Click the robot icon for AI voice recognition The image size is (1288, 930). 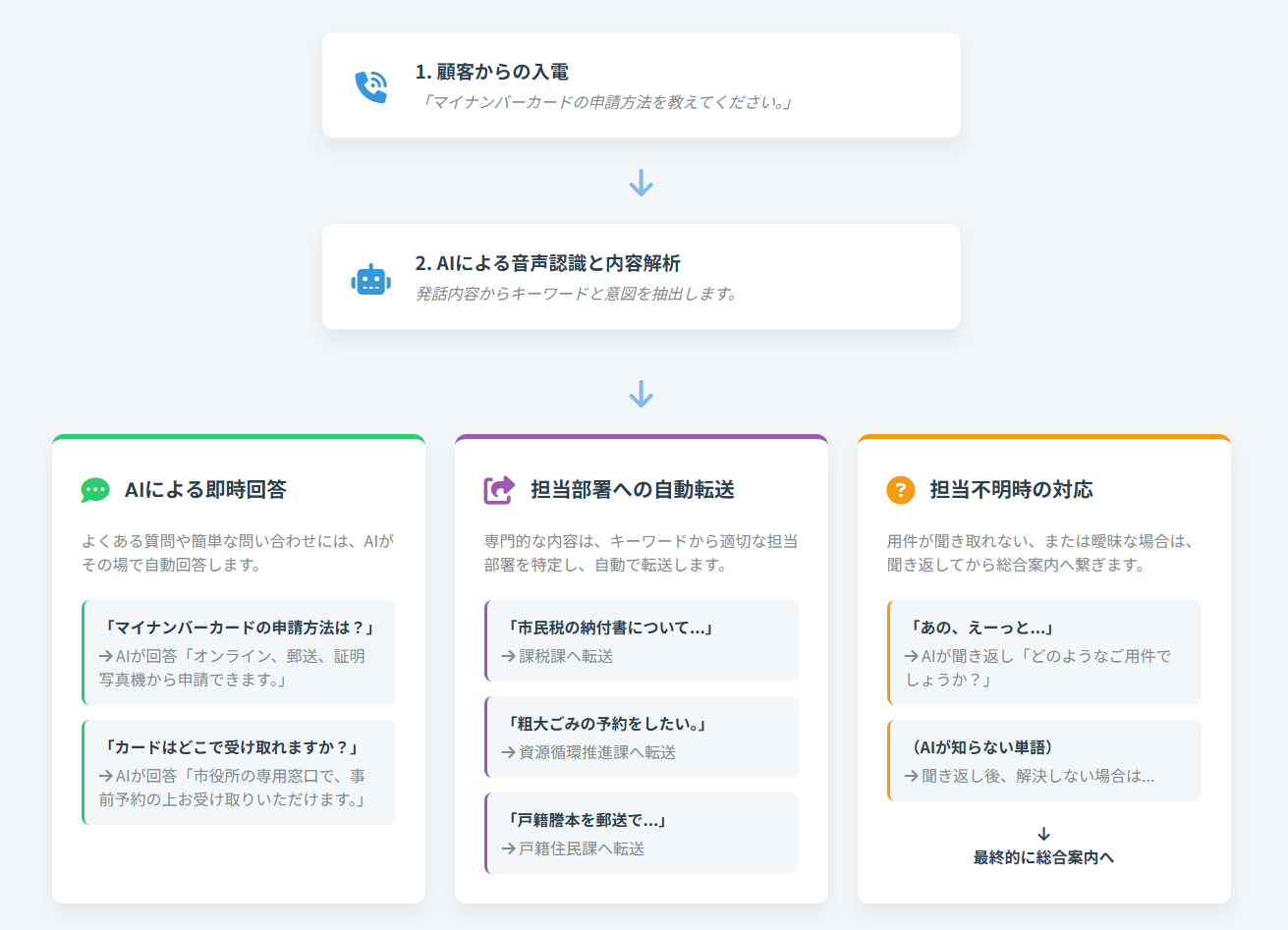coord(370,279)
